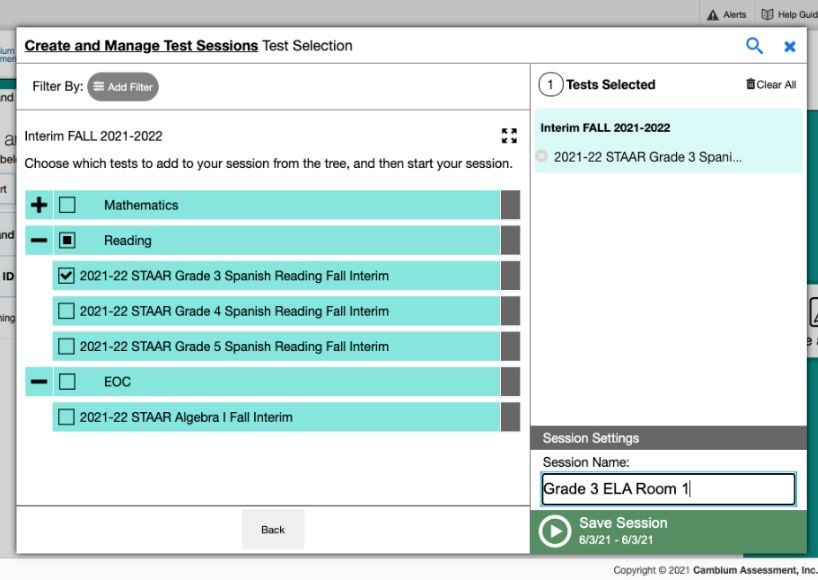This screenshot has width=818, height=580.
Task: Remove selected Grade 3 Spanish test via X icon
Action: [542, 156]
